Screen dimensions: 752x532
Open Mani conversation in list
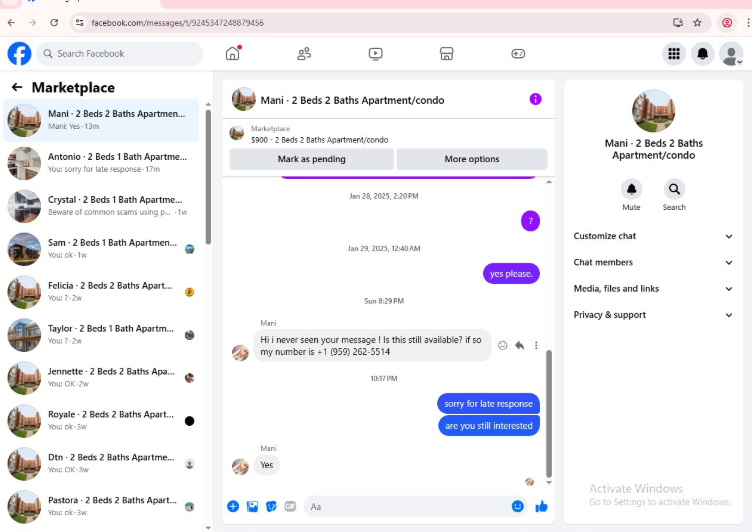pos(101,120)
